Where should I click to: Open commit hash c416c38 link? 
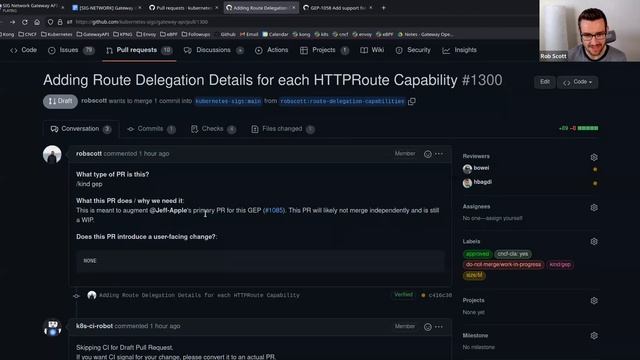point(440,295)
